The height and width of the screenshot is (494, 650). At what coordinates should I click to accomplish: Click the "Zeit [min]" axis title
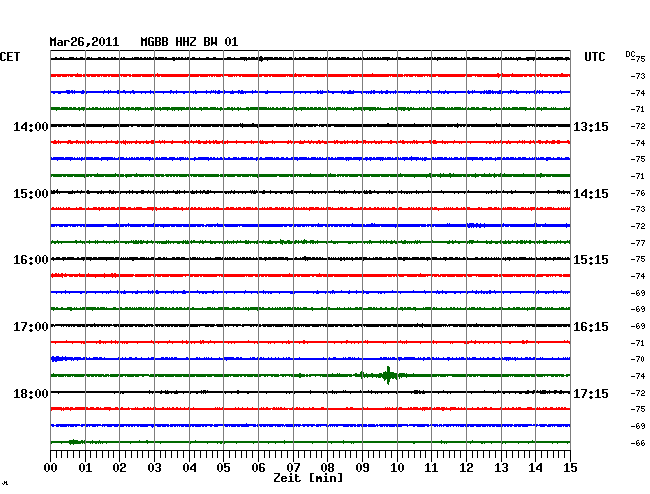308,478
